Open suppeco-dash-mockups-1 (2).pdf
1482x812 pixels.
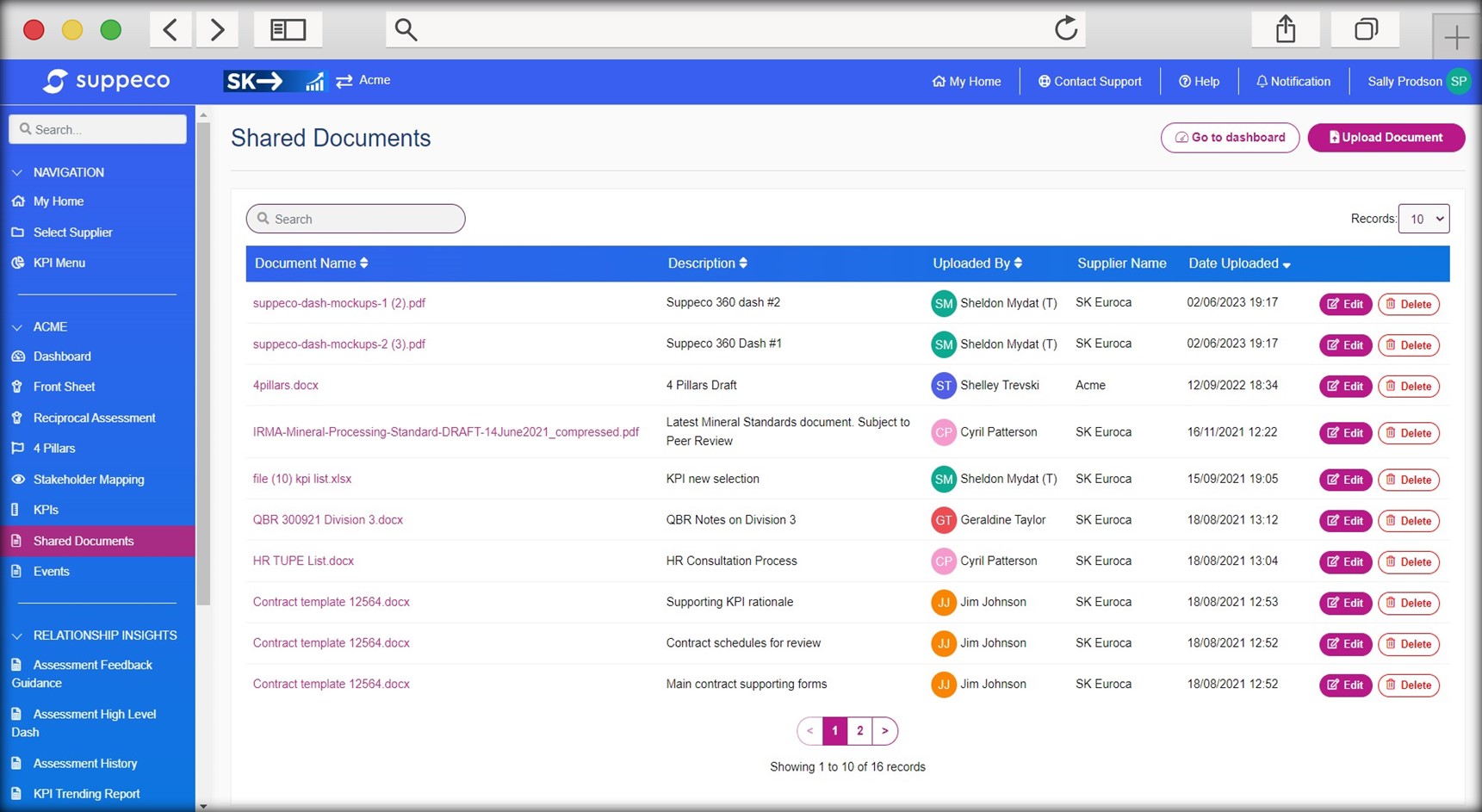(x=339, y=303)
